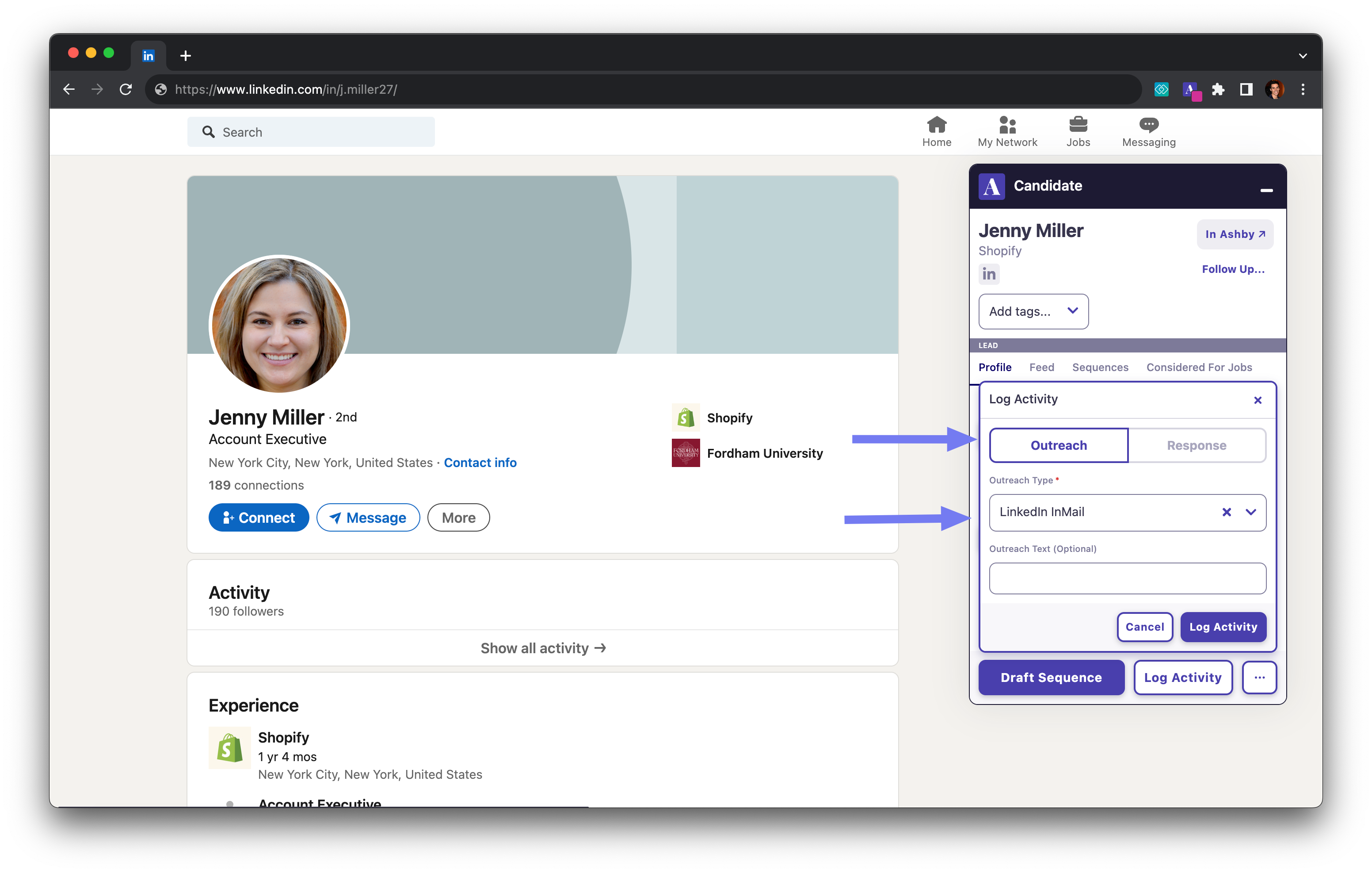Select the Outreach toggle tab
Image resolution: width=1372 pixels, height=873 pixels.
click(1058, 444)
